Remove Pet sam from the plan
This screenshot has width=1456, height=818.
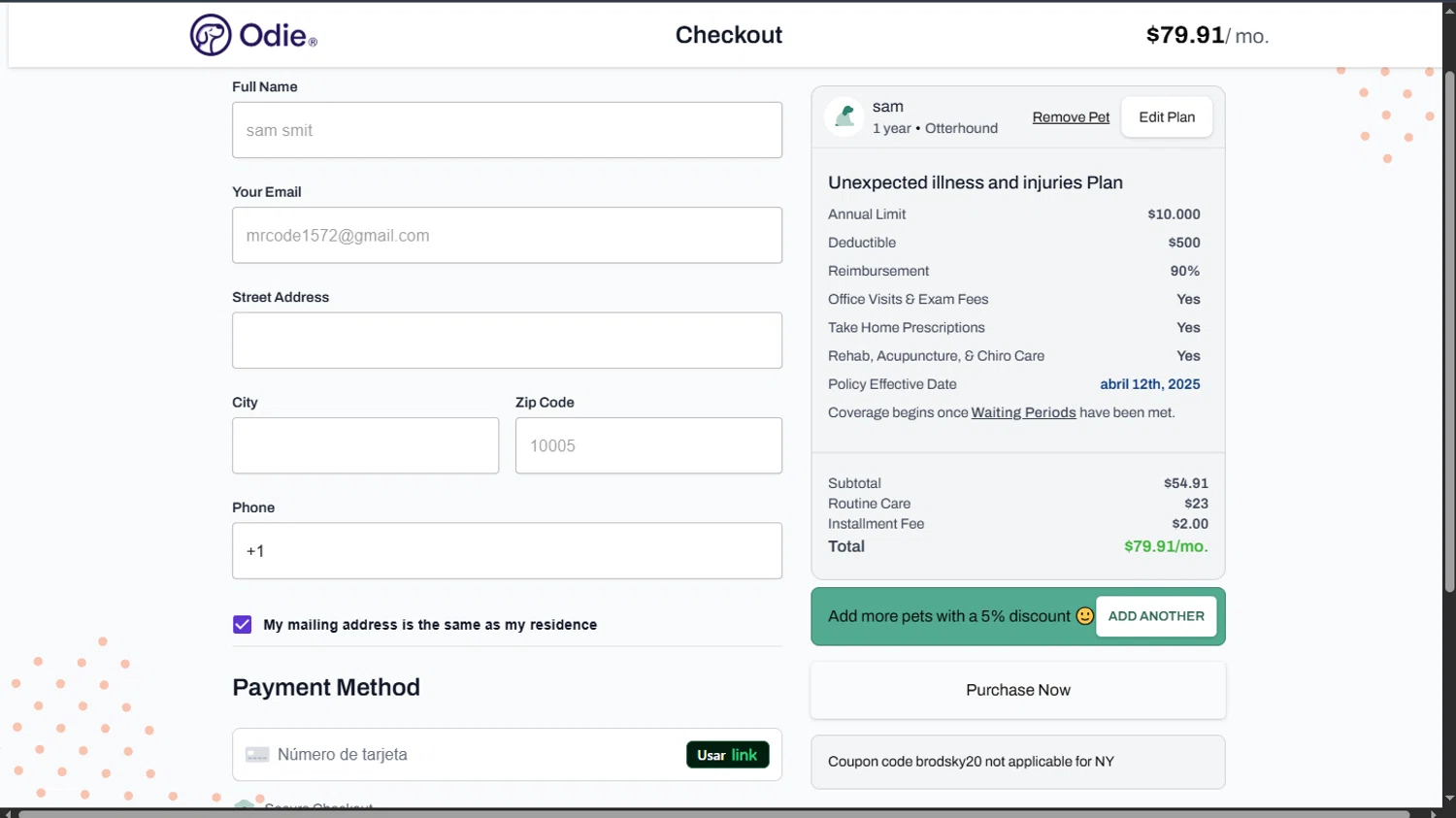tap(1071, 117)
